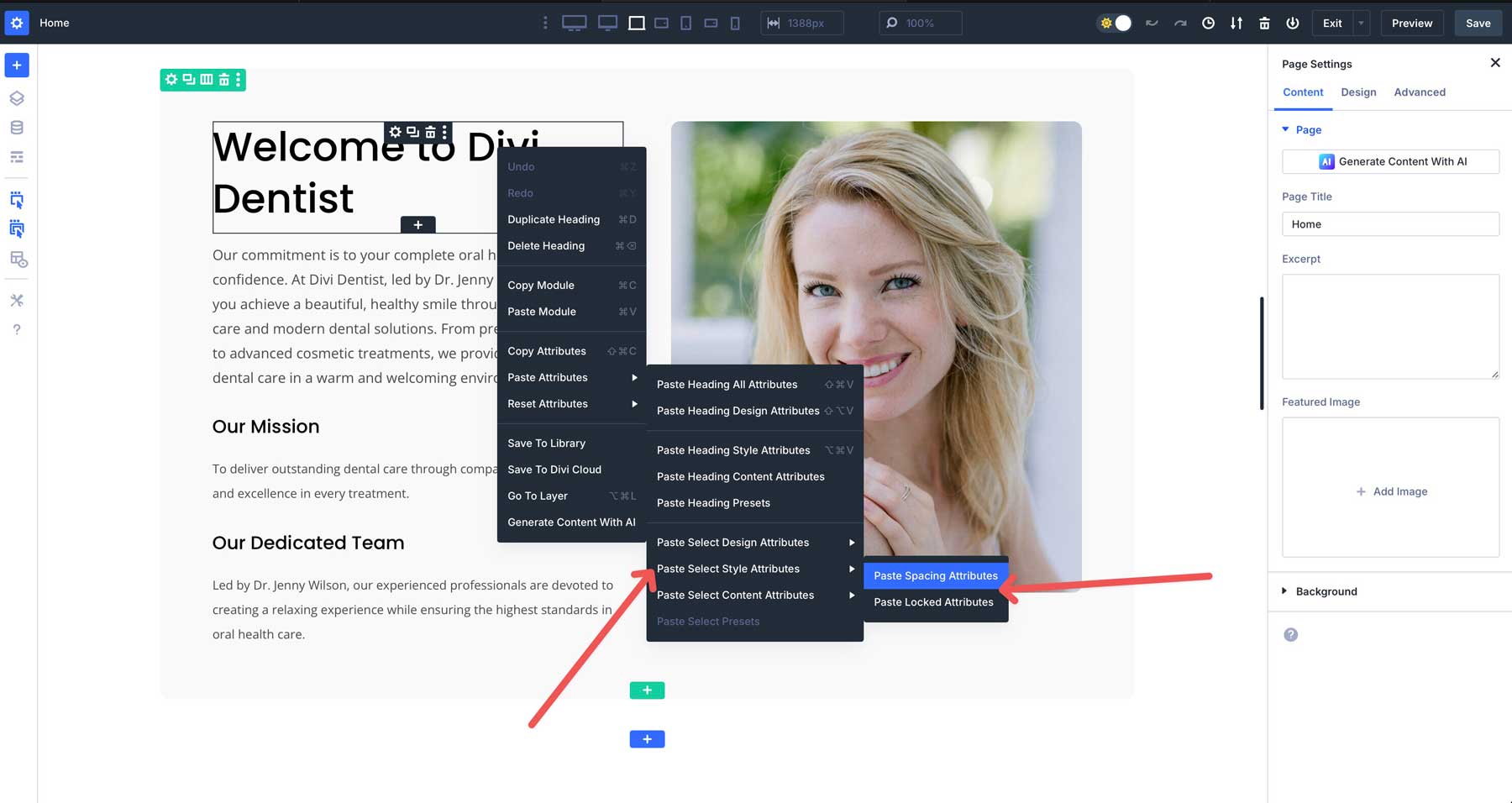Select Paste Spacing Attributes menu item
Screen dimensions: 1512x803
[x=935, y=575]
